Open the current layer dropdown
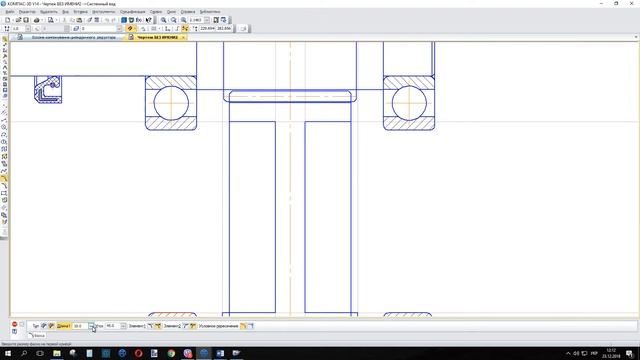The image size is (640, 360). pyautogui.click(x=119, y=29)
